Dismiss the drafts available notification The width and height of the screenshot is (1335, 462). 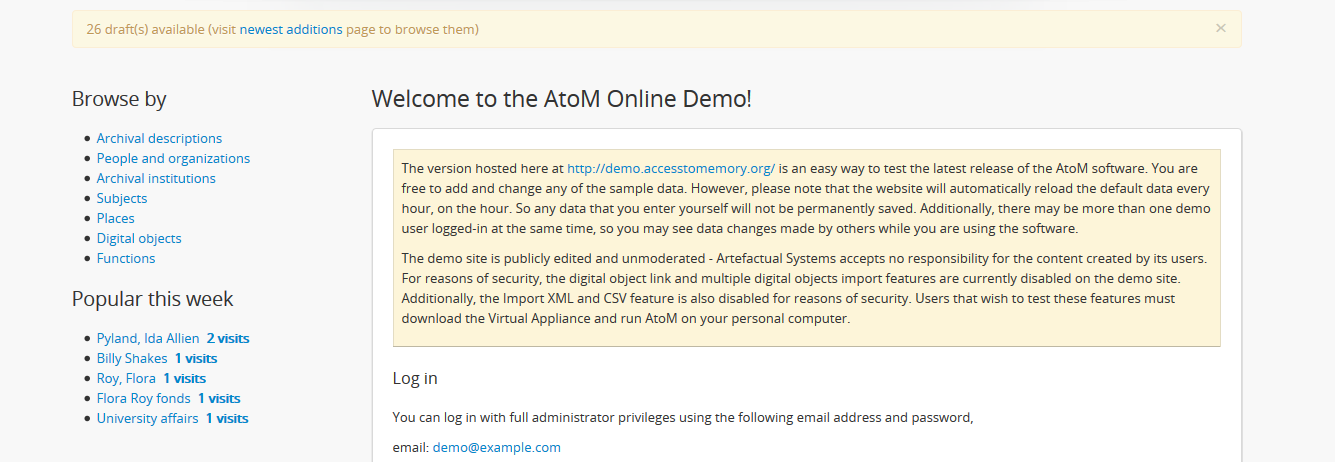click(1220, 29)
